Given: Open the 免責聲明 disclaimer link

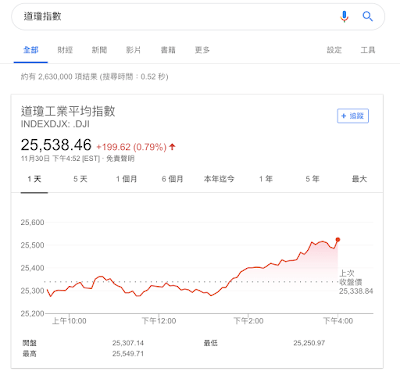Looking at the screenshot, I should tap(120, 159).
